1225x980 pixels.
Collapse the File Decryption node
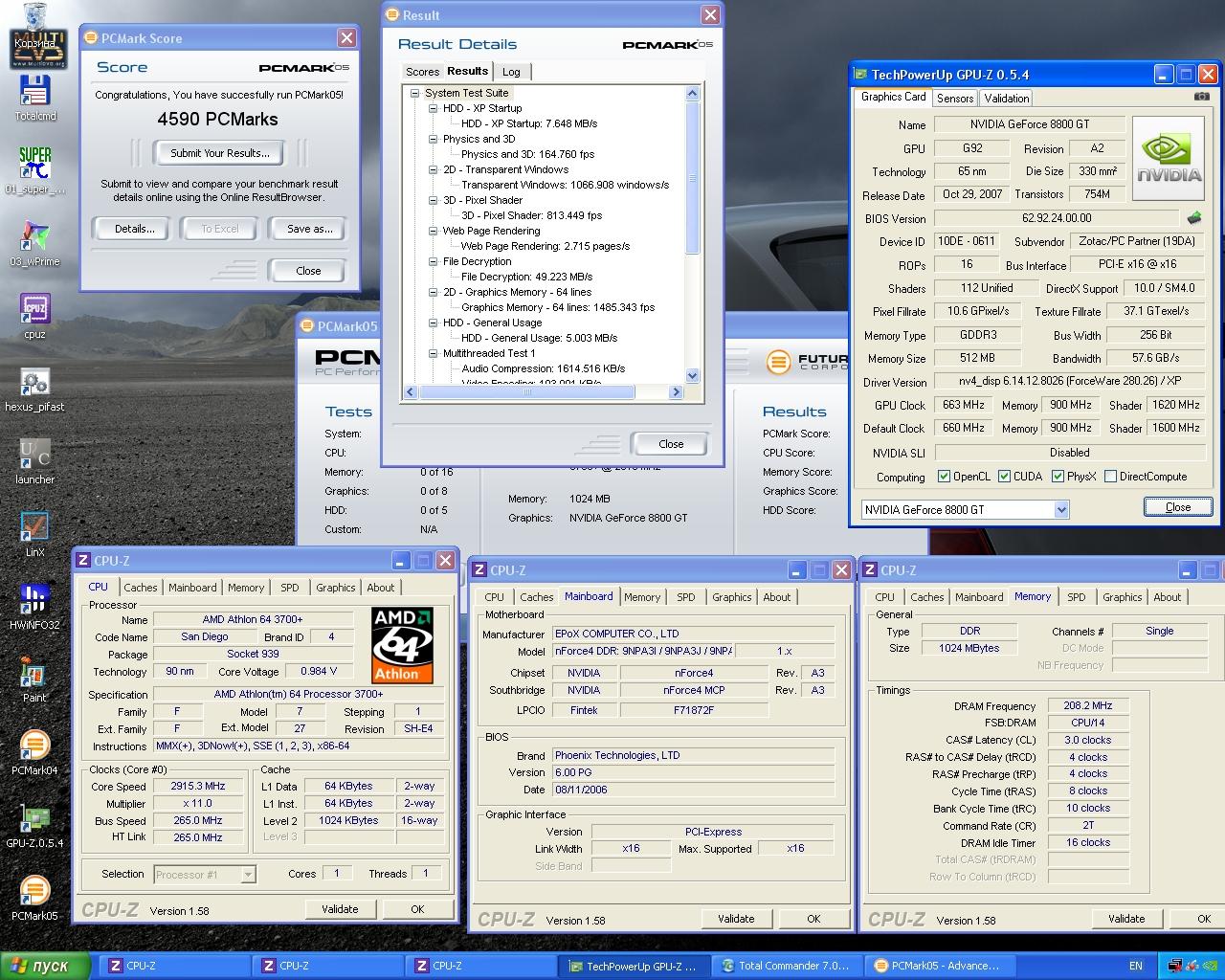click(x=434, y=261)
